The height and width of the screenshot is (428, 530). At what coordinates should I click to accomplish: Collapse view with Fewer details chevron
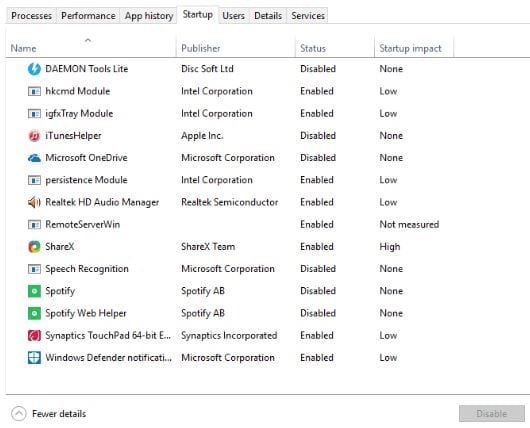(x=19, y=413)
